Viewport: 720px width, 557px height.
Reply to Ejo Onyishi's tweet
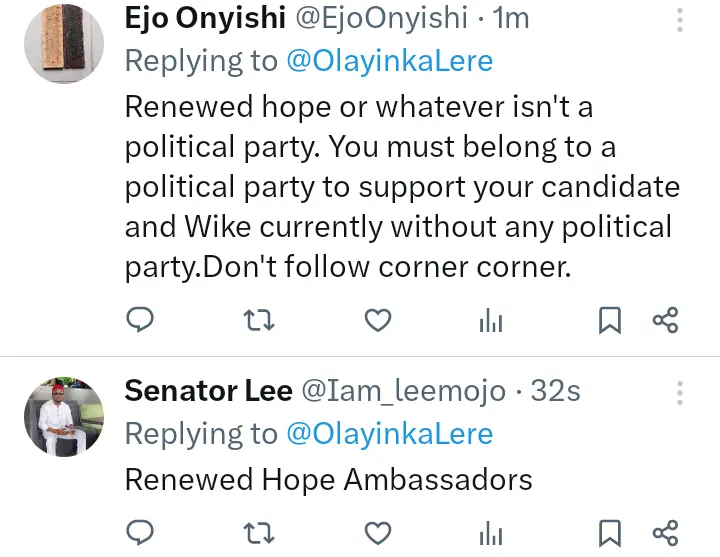click(141, 320)
